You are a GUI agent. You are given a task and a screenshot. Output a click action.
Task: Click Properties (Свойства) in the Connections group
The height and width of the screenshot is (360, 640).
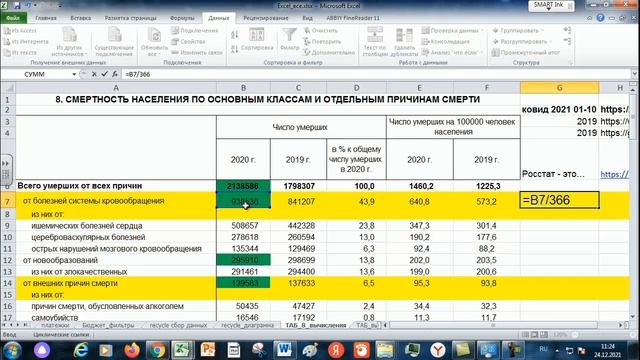point(188,42)
